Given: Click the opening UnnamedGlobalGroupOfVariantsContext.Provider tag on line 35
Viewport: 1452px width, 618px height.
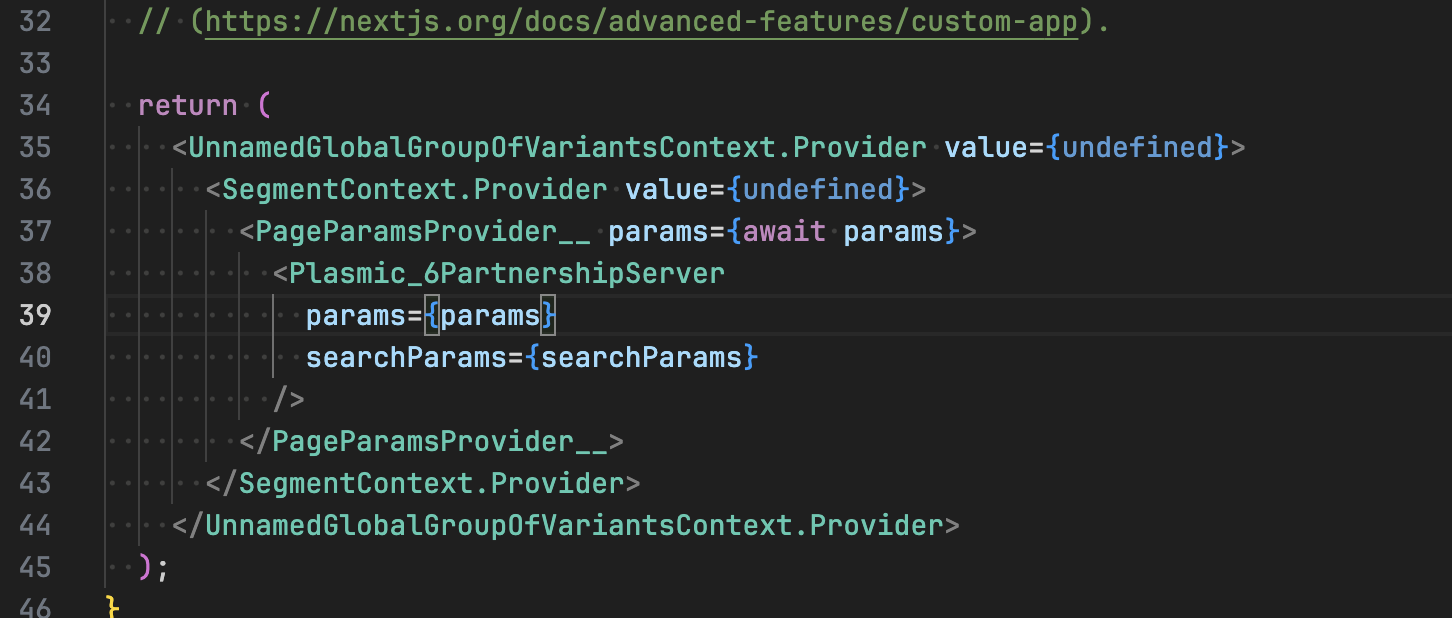Looking at the screenshot, I should (x=557, y=148).
